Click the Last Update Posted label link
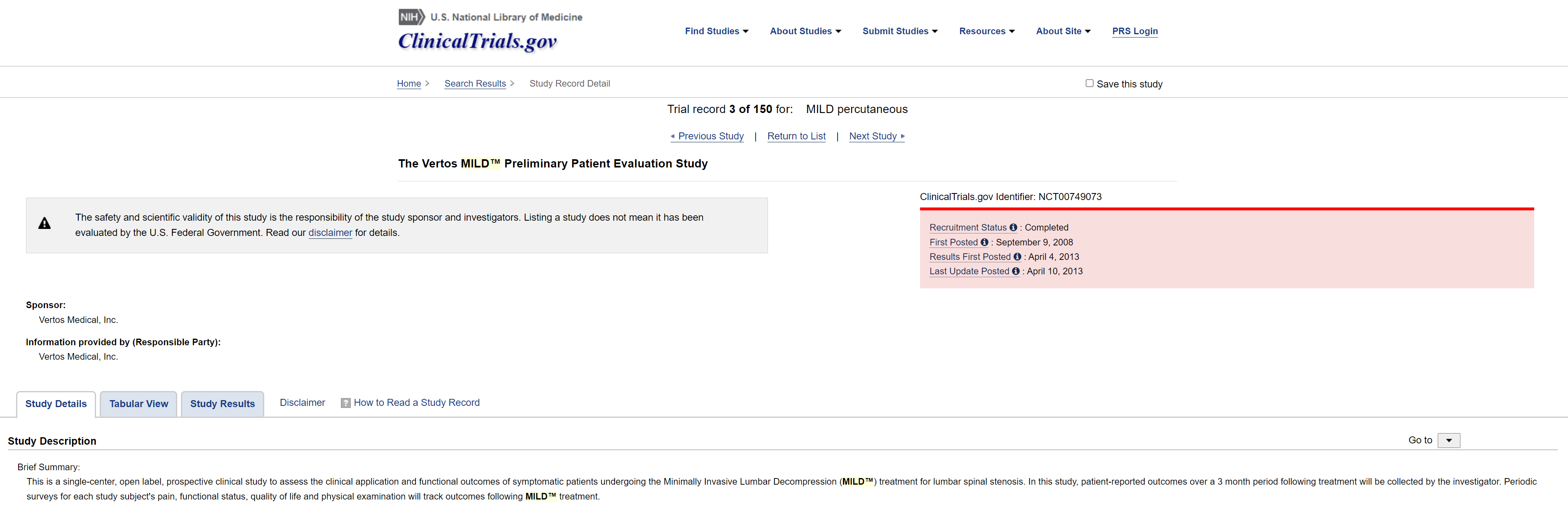The height and width of the screenshot is (509, 1568). [969, 271]
